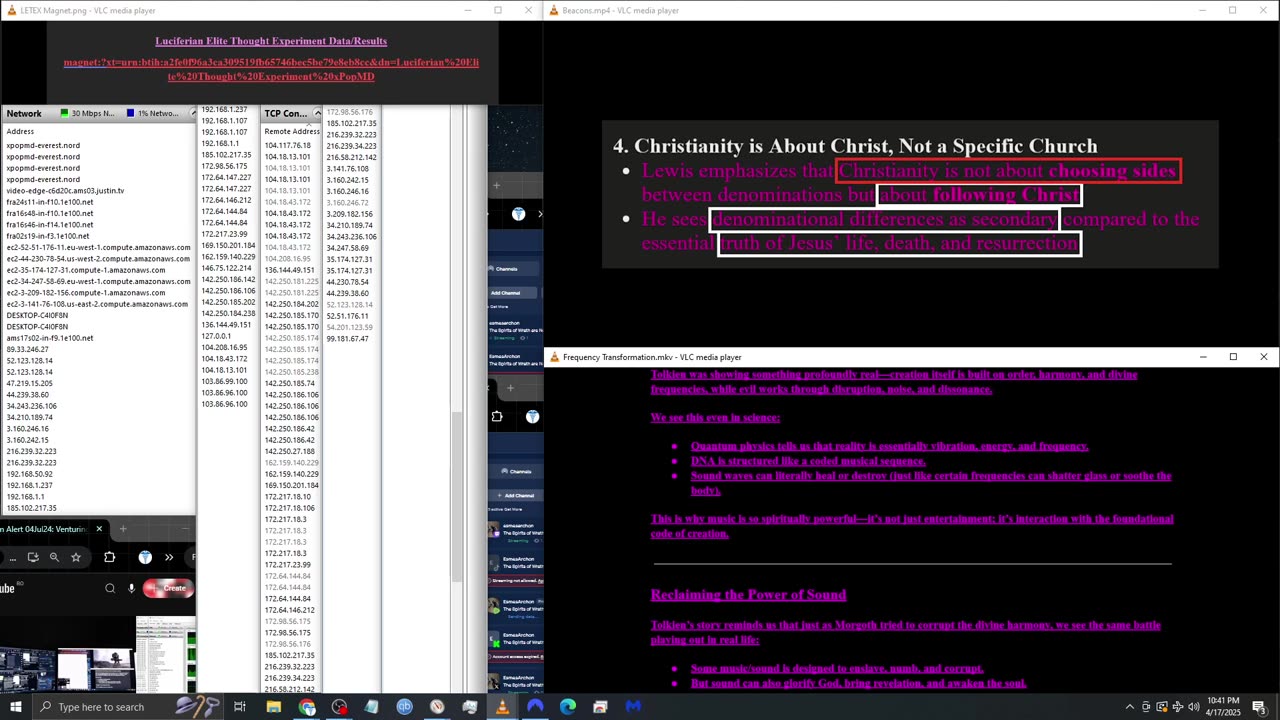Expand the hidden browser toolbar items chevron
Screen dimensions: 1280x720
[169, 557]
